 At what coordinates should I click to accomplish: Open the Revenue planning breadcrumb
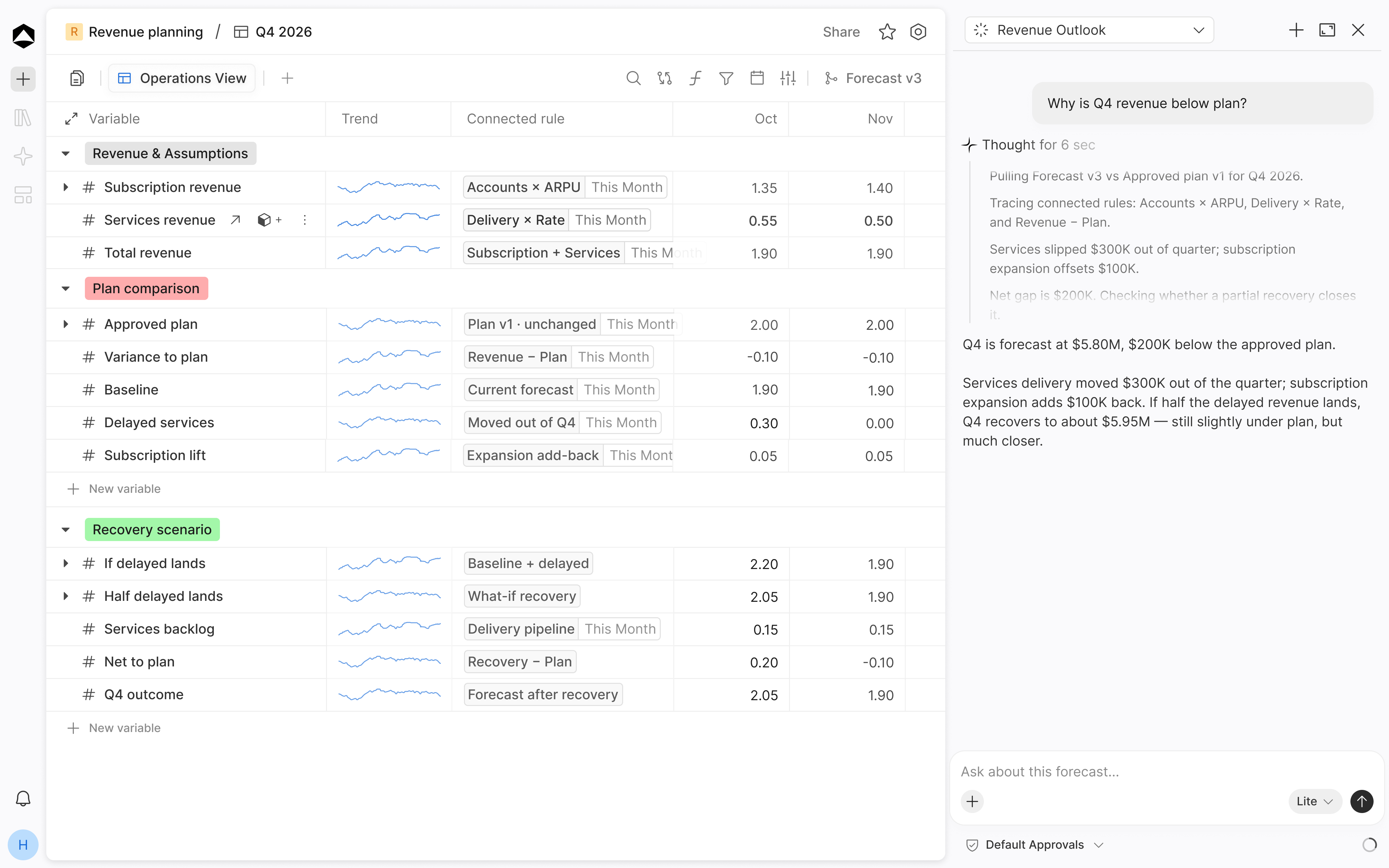(x=134, y=32)
